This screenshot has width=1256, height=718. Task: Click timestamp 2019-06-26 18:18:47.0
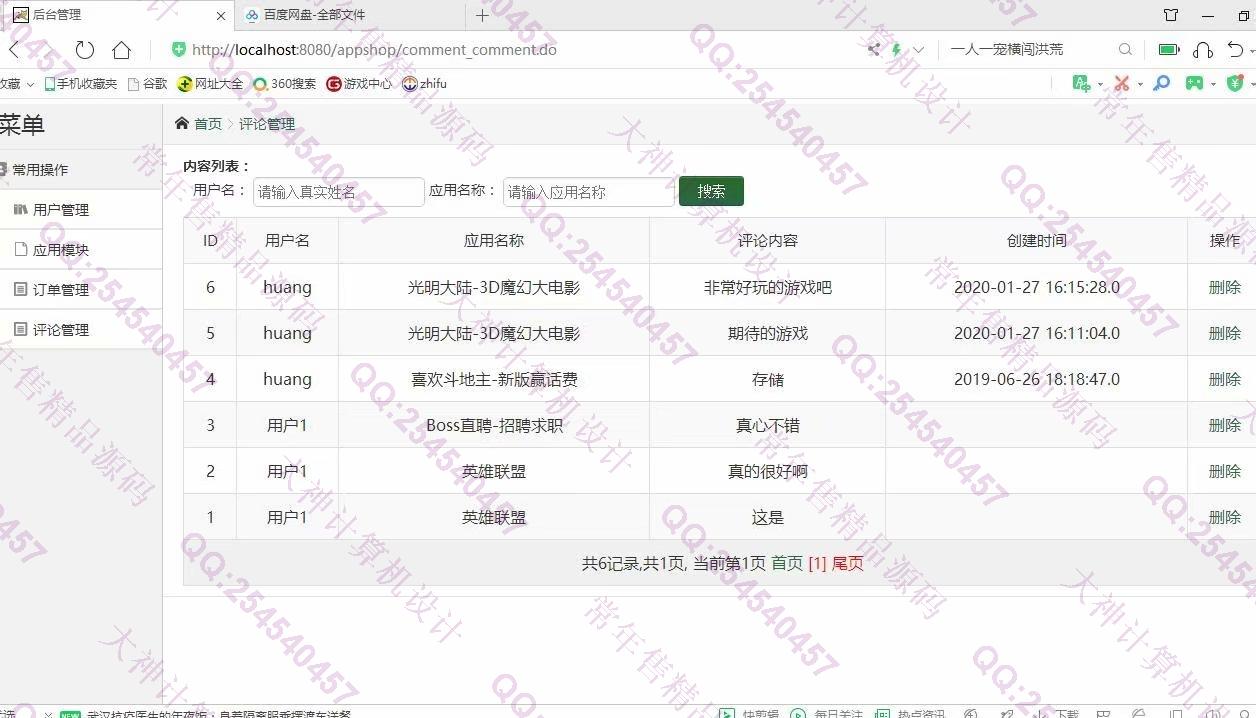1037,380
